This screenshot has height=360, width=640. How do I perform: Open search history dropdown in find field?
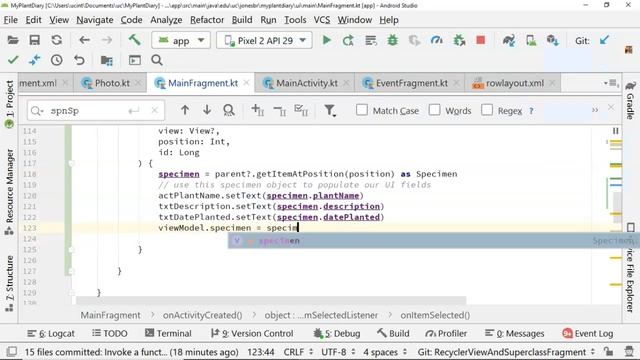37,111
